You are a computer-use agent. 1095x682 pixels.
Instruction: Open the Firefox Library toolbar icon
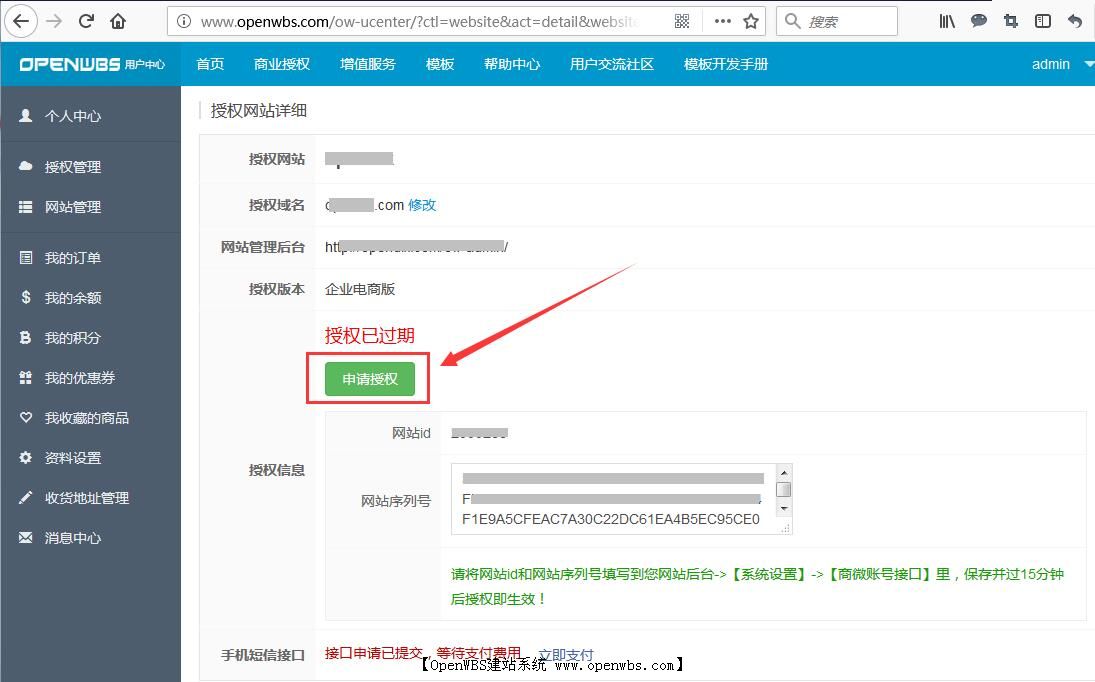coord(946,20)
